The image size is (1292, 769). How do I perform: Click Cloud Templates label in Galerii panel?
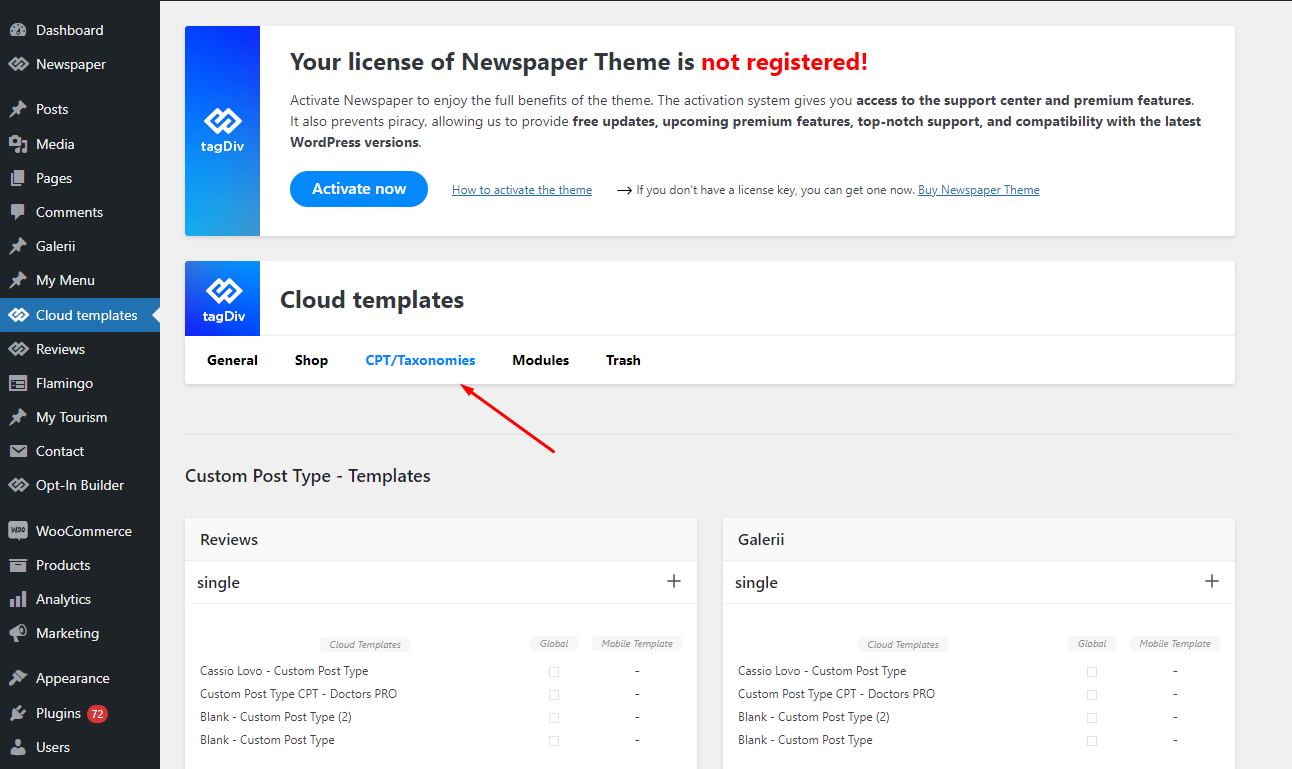coord(903,645)
